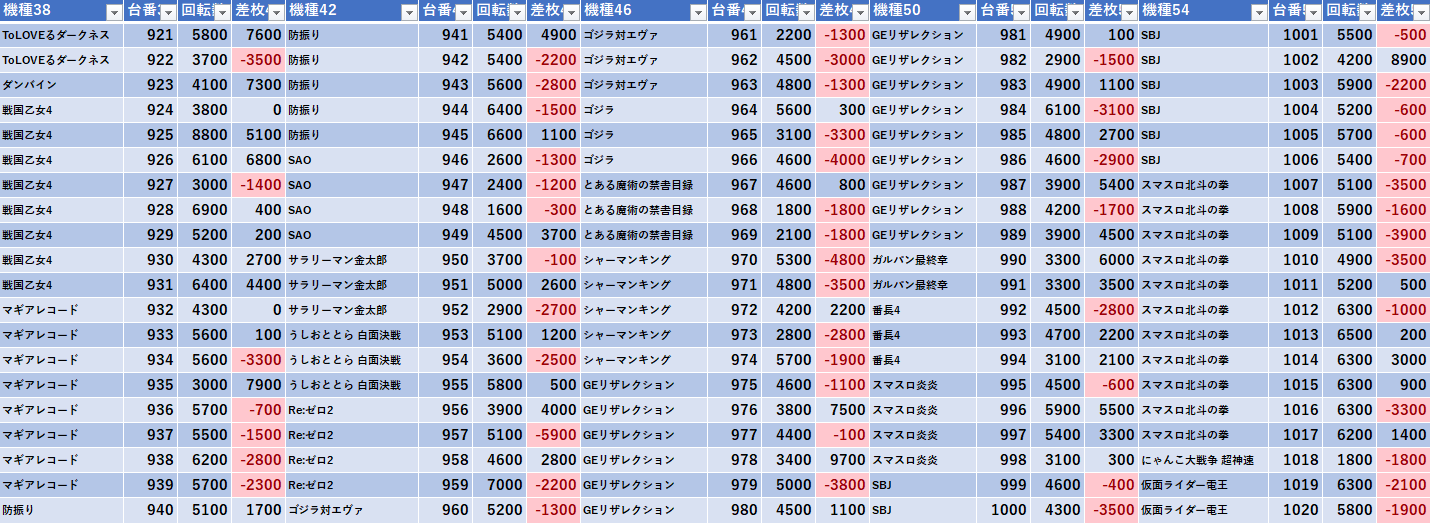Screen dimensions: 1430x523
Task: Select the GEリザレクション cell in row 984
Action: (x=923, y=110)
